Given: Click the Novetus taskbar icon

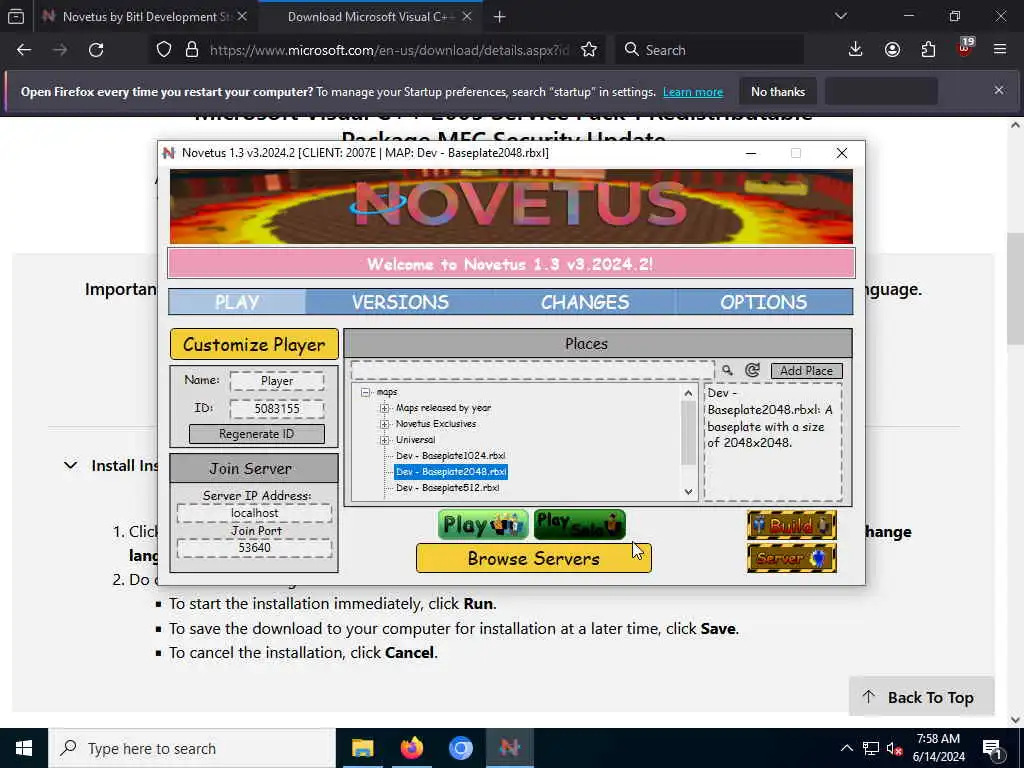Looking at the screenshot, I should coord(510,748).
